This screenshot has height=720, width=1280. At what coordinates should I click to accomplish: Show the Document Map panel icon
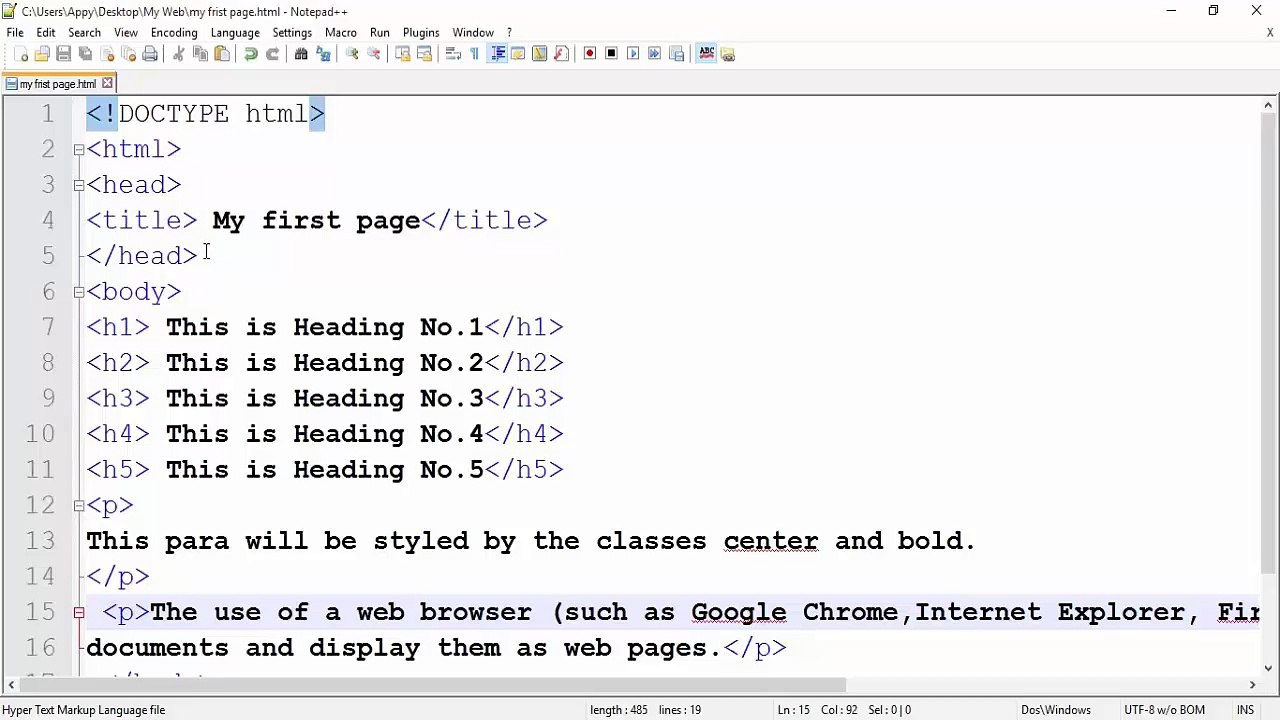[540, 54]
